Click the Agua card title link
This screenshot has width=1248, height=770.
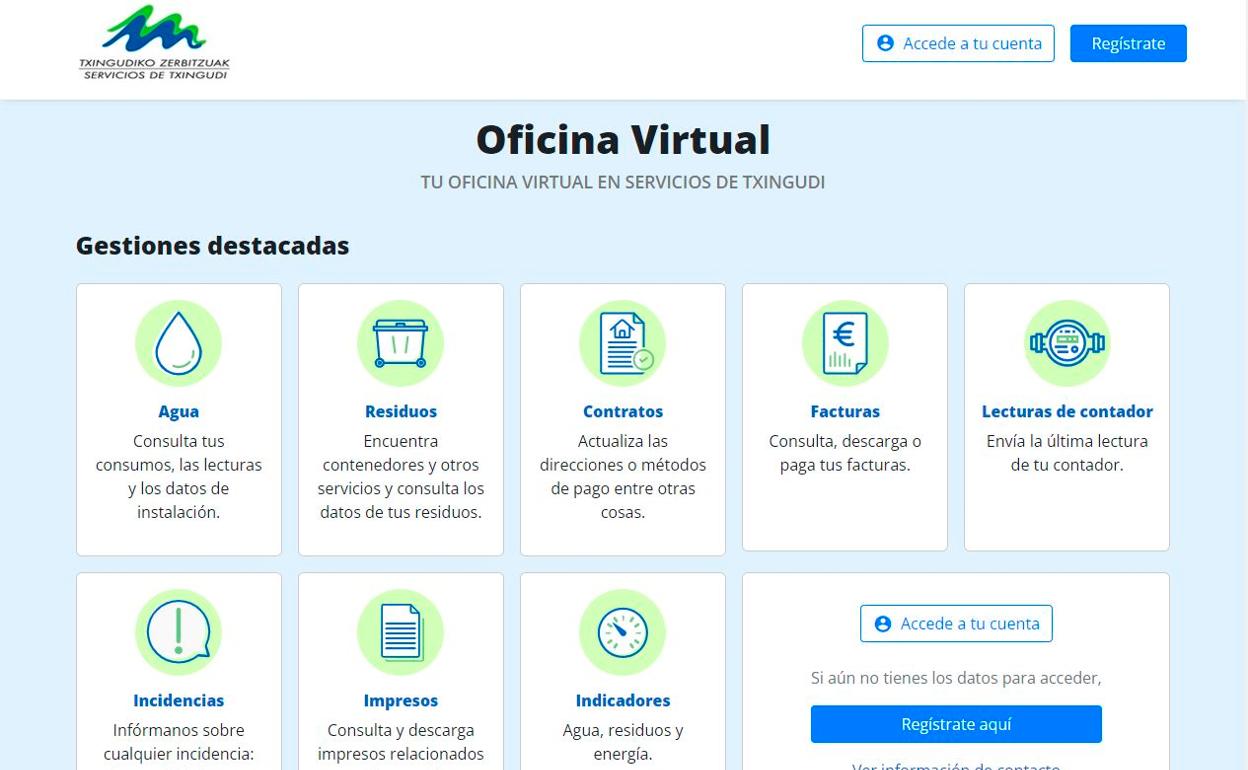(178, 411)
